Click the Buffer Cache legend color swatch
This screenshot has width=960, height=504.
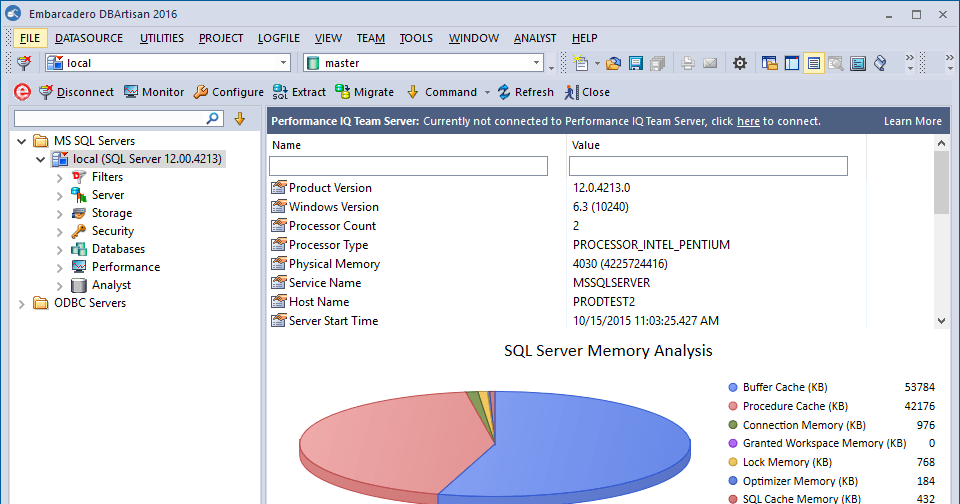tap(732, 387)
